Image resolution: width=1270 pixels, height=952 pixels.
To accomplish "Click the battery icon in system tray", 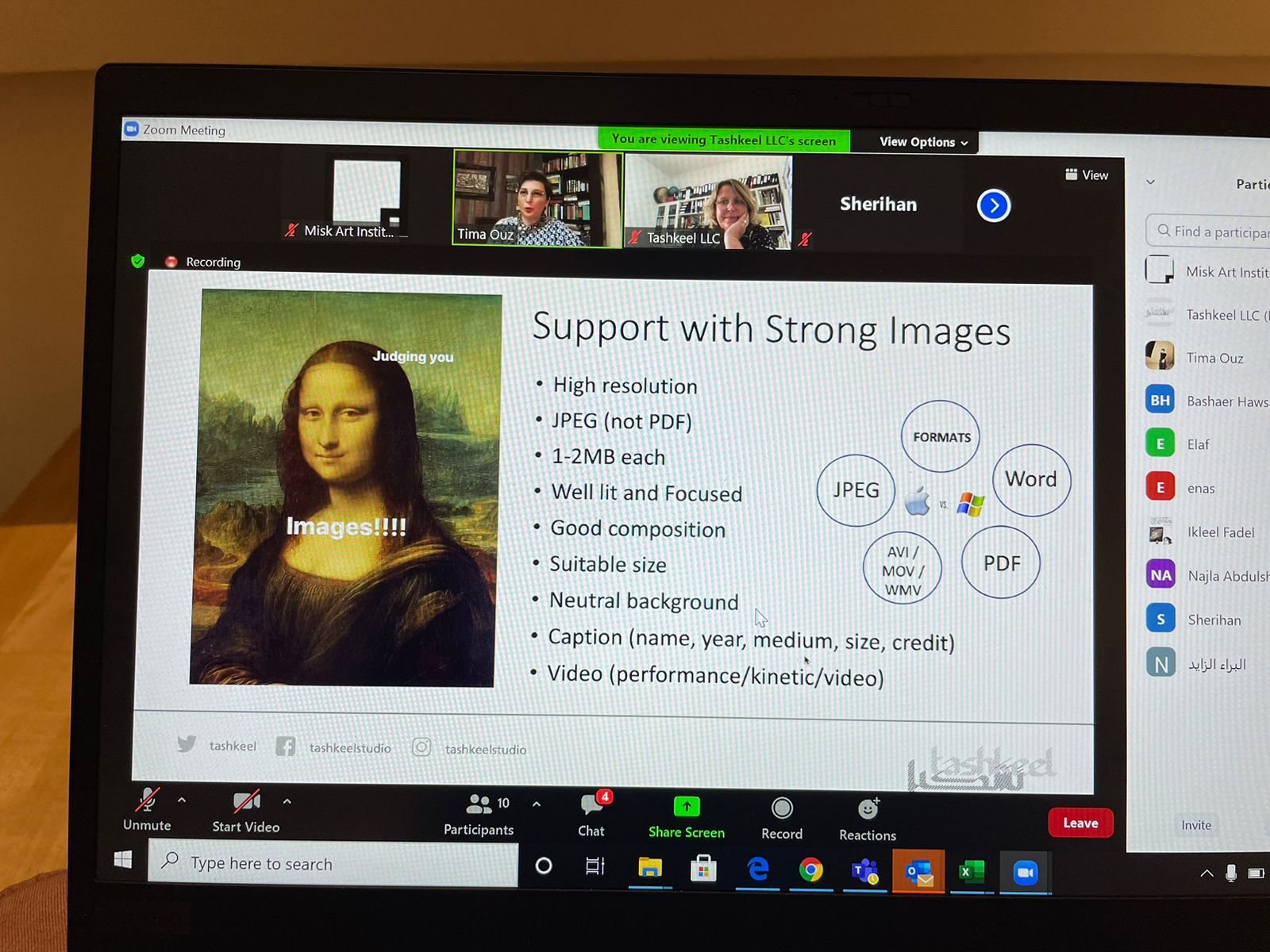I will click(x=1257, y=873).
